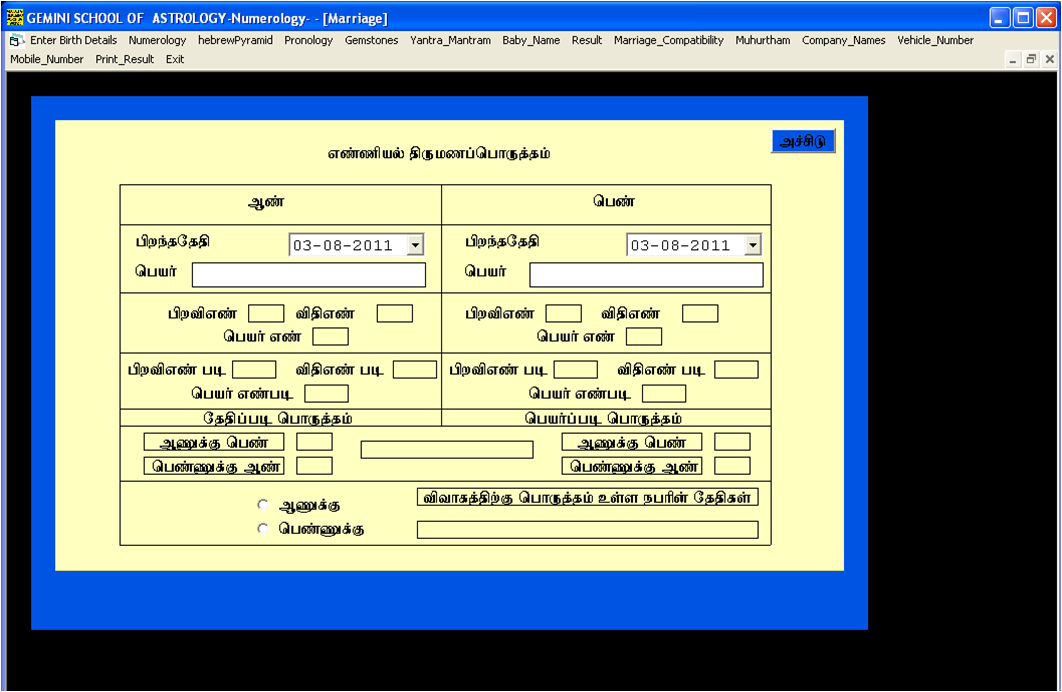1062x692 pixels.
Task: Open the Enter Birth Details menu
Action: (73, 40)
